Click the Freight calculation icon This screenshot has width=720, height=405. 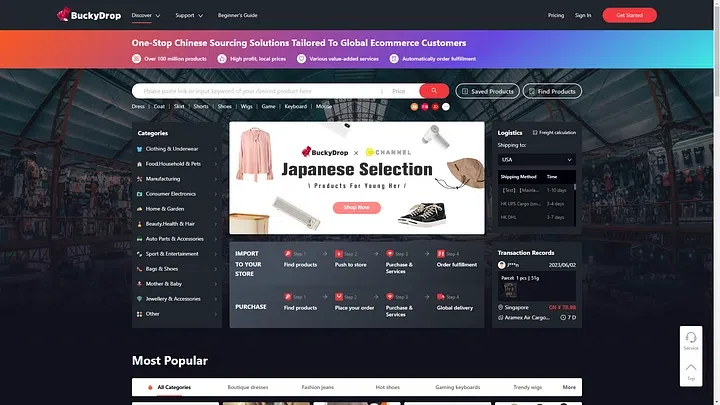[x=535, y=133]
